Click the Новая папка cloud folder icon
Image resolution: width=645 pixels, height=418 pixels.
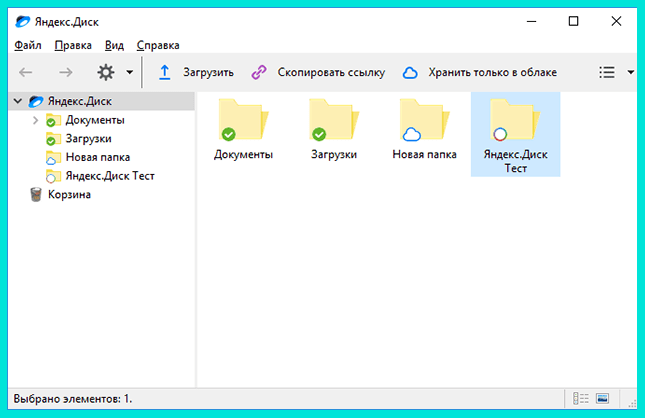pyautogui.click(x=425, y=120)
